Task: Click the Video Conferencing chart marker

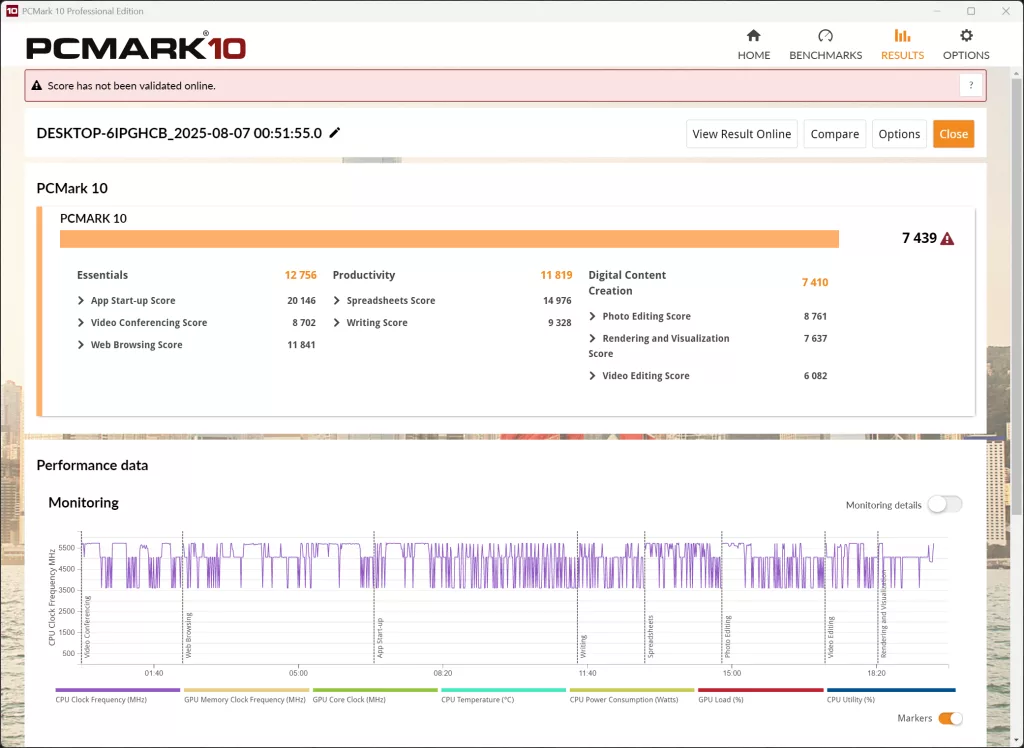Action: 88,626
